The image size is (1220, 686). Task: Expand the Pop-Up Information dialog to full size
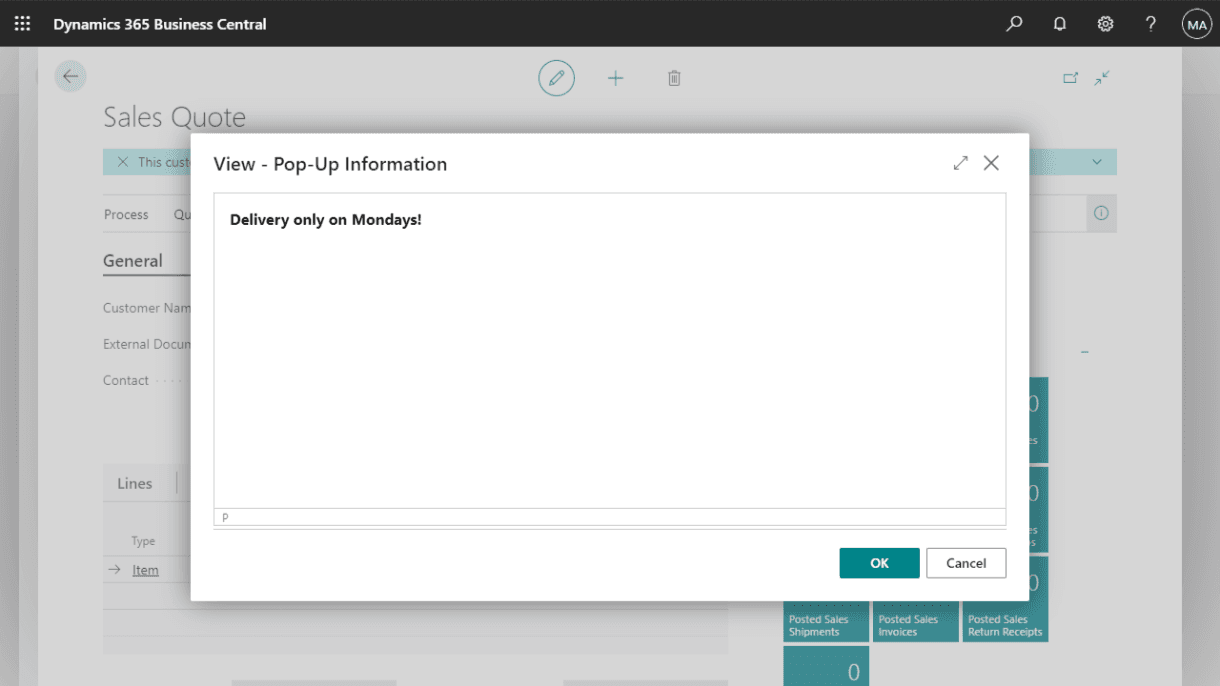(x=960, y=163)
